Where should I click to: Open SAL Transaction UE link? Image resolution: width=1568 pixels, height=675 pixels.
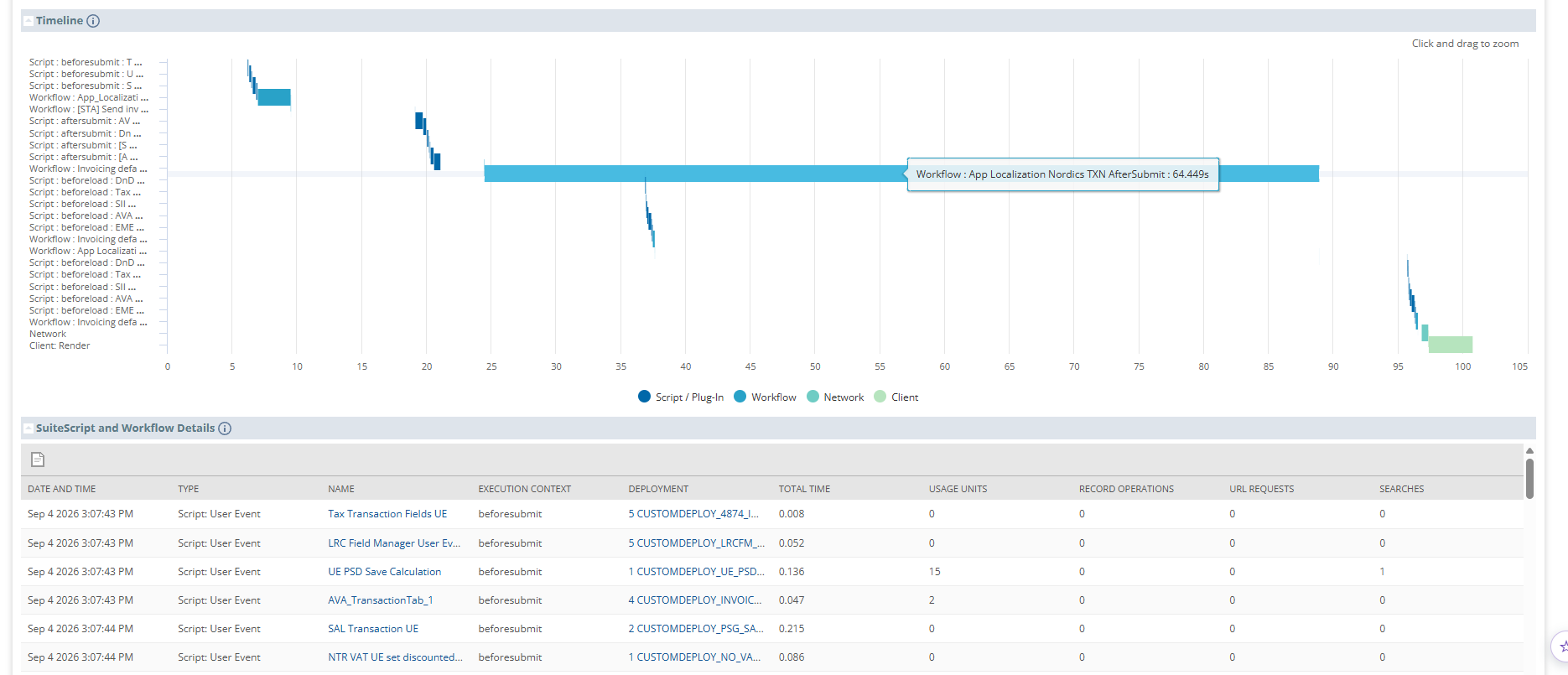[373, 629]
